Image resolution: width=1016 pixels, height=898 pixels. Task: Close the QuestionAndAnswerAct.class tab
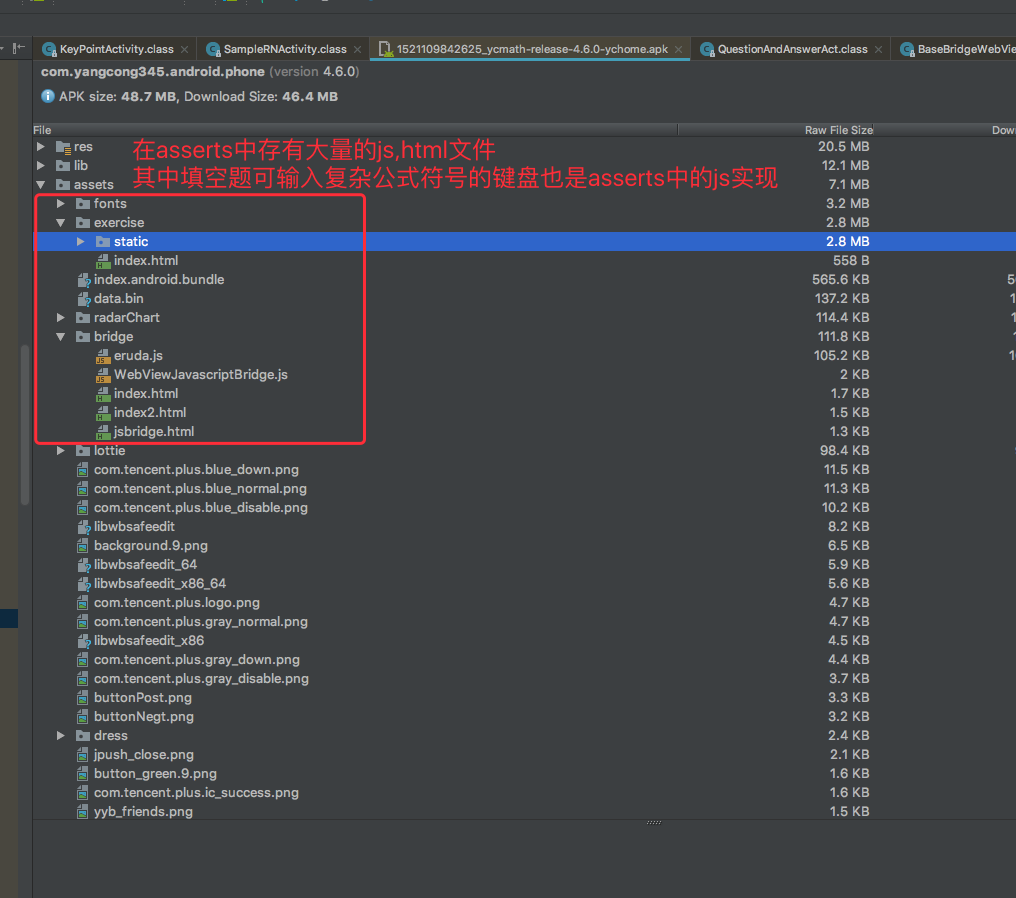coord(879,49)
